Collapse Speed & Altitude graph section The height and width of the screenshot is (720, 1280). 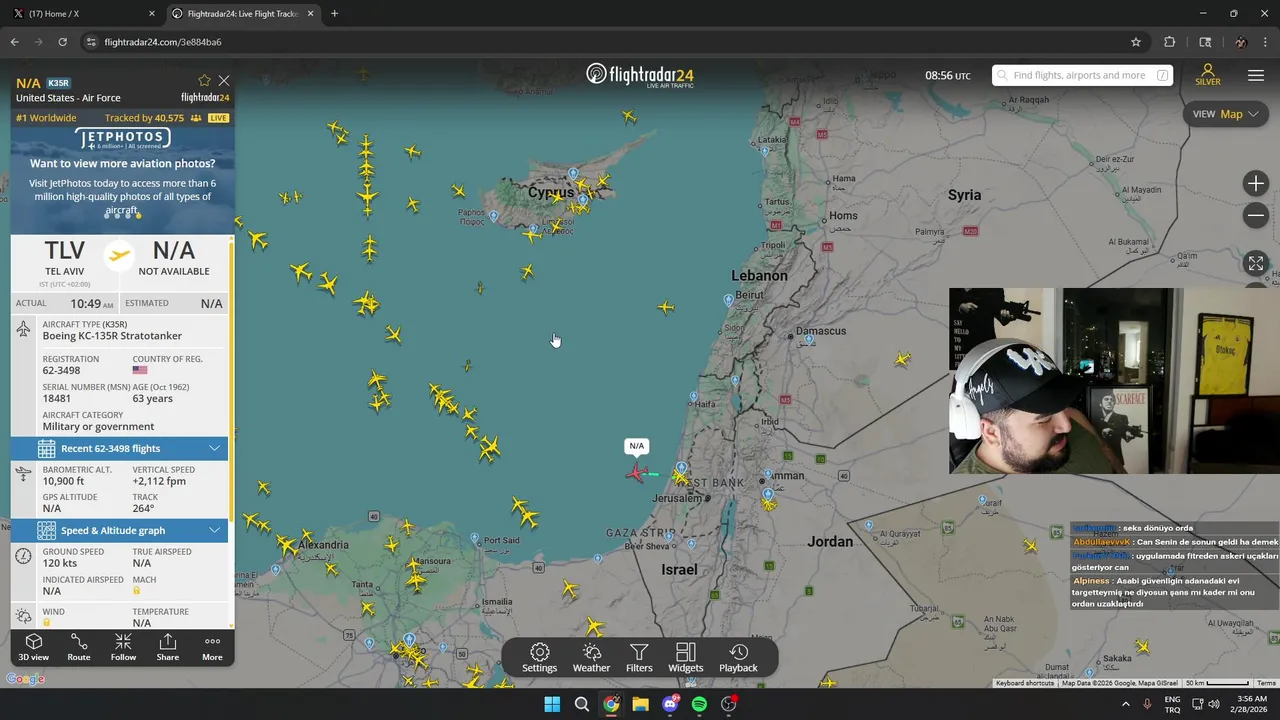(119, 531)
